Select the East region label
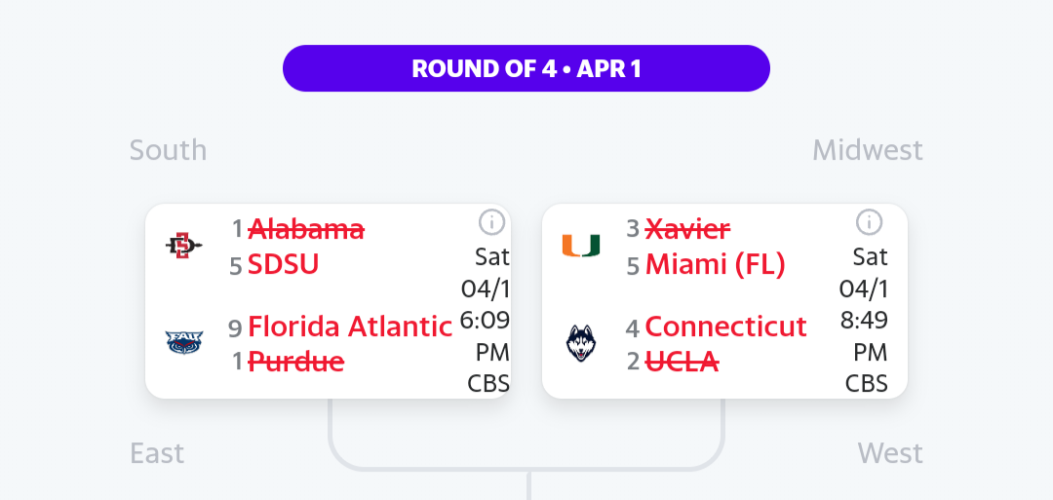The width and height of the screenshot is (1053, 500). click(156, 454)
